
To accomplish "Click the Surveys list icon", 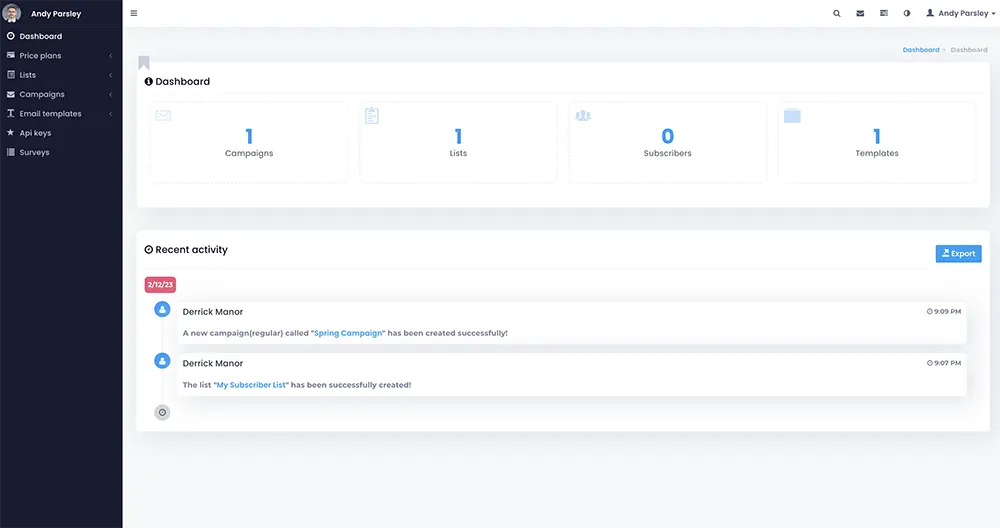I will click(x=10, y=152).
